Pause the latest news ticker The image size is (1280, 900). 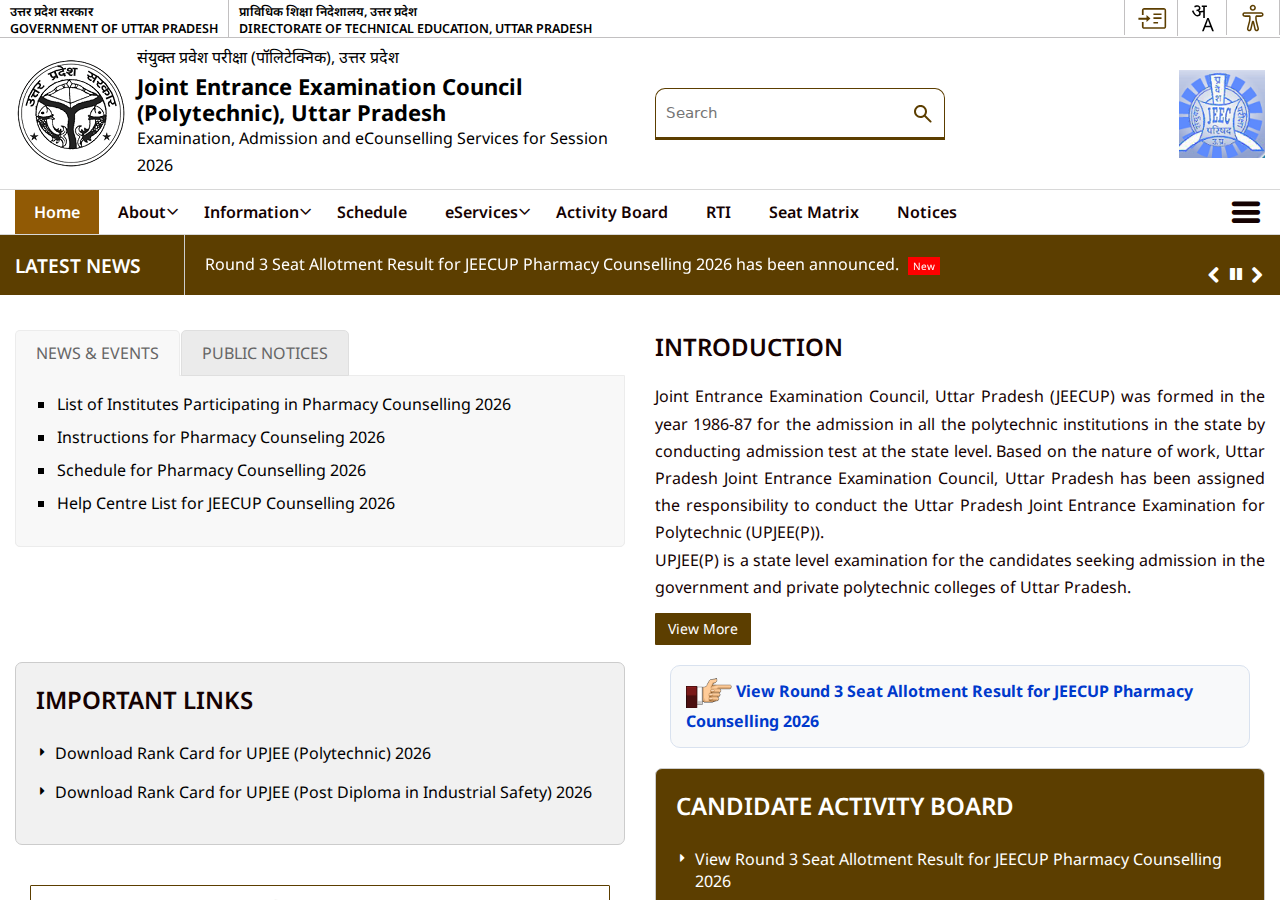tap(1236, 274)
